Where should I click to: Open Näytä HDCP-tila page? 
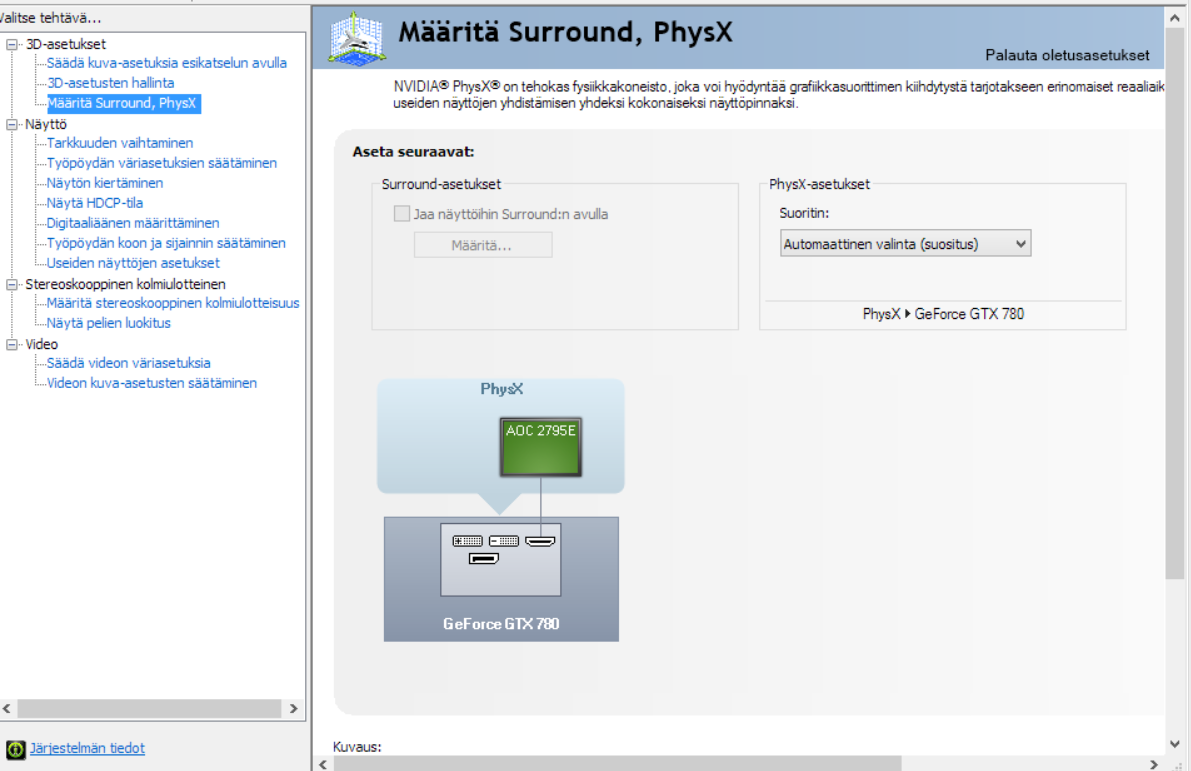point(94,203)
